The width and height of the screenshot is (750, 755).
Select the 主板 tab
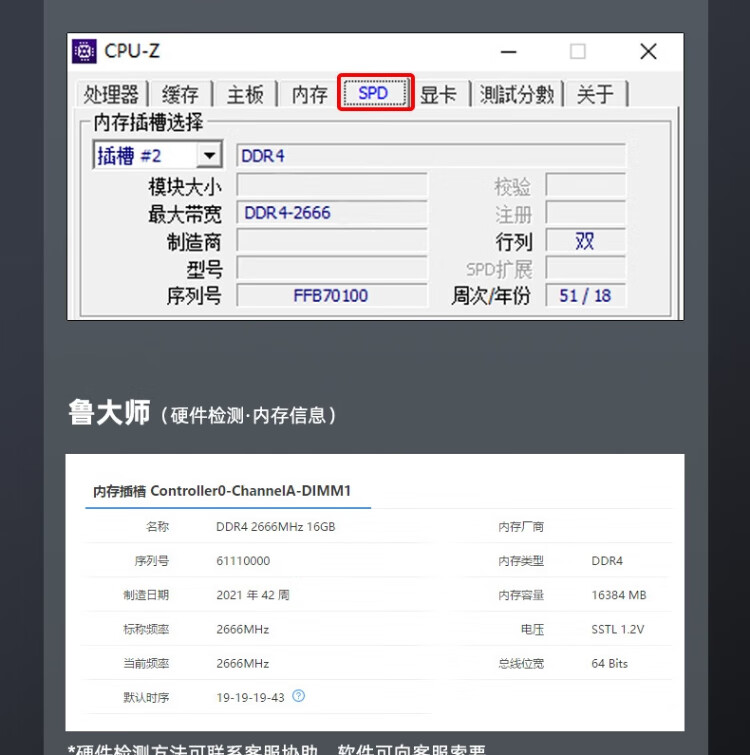point(245,94)
